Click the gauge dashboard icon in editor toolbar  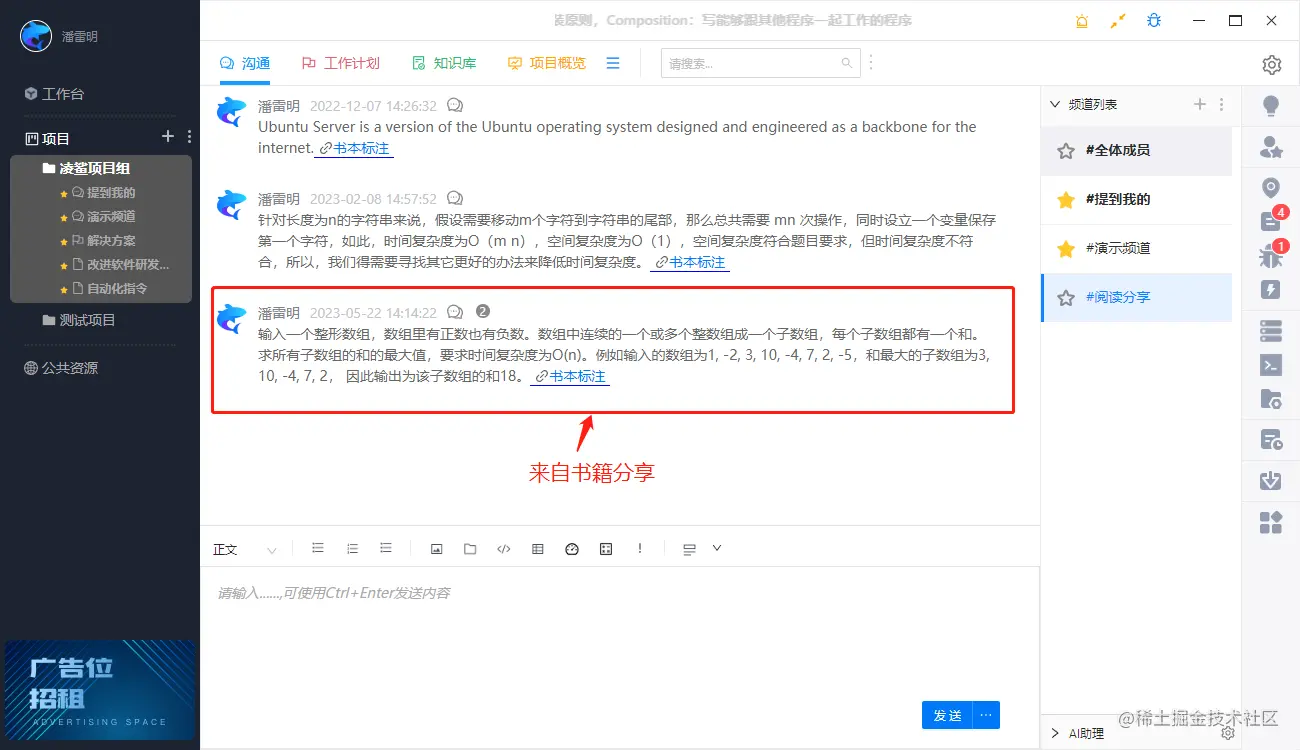click(x=572, y=549)
